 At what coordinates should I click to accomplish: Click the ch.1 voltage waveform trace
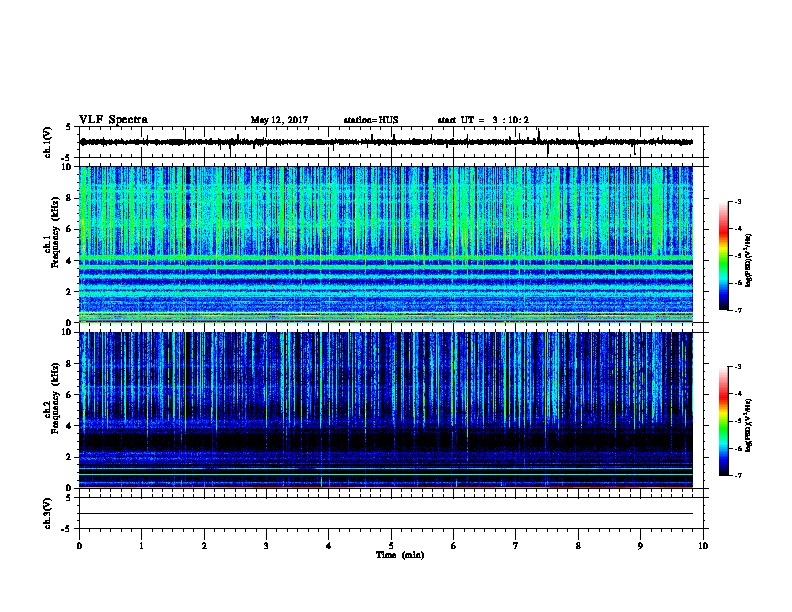386,142
